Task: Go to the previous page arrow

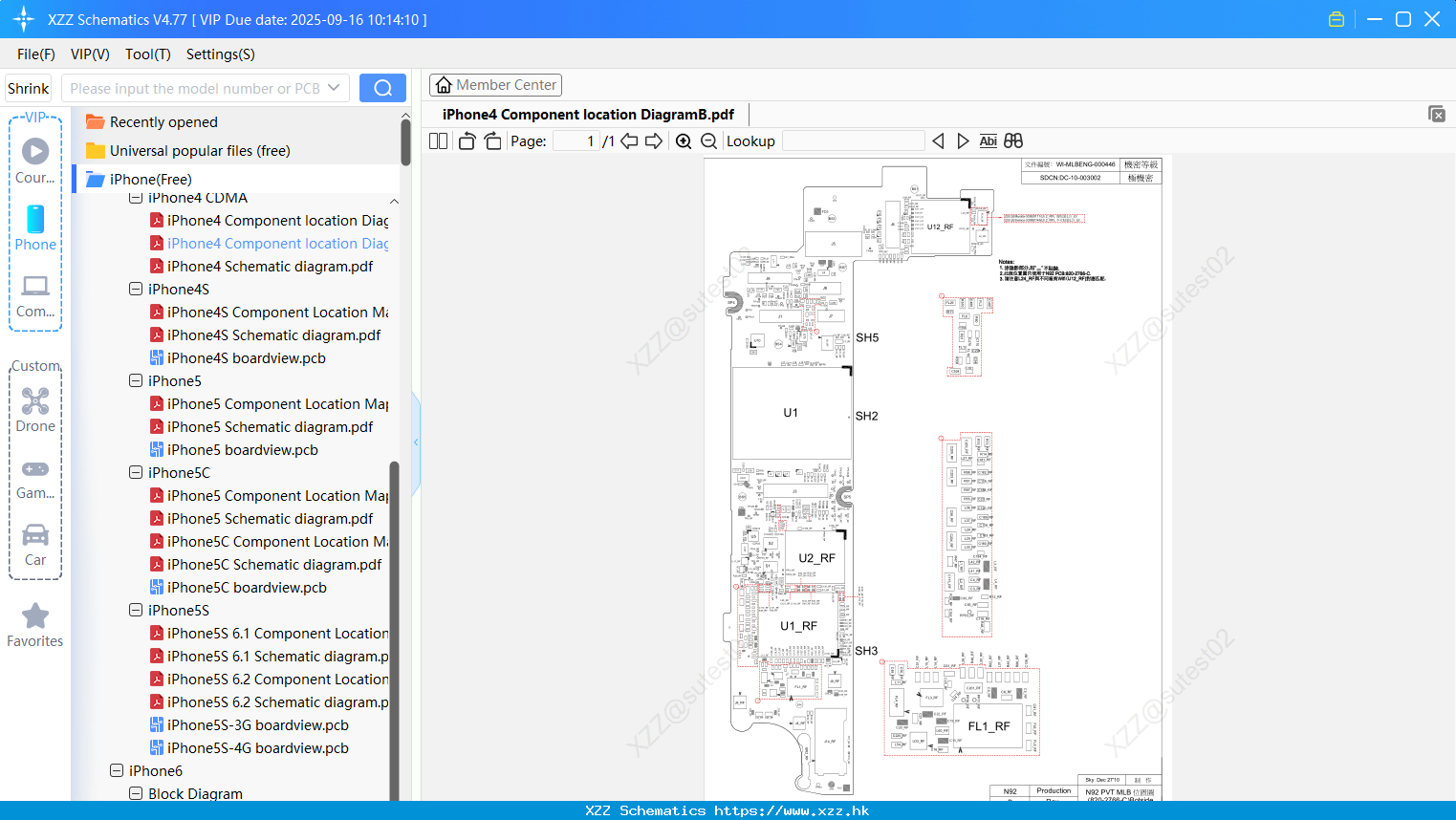Action: click(629, 141)
